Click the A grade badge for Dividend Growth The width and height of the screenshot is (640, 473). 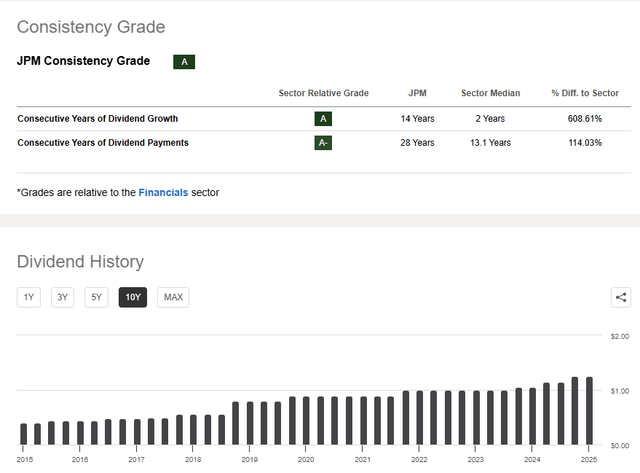(x=323, y=118)
